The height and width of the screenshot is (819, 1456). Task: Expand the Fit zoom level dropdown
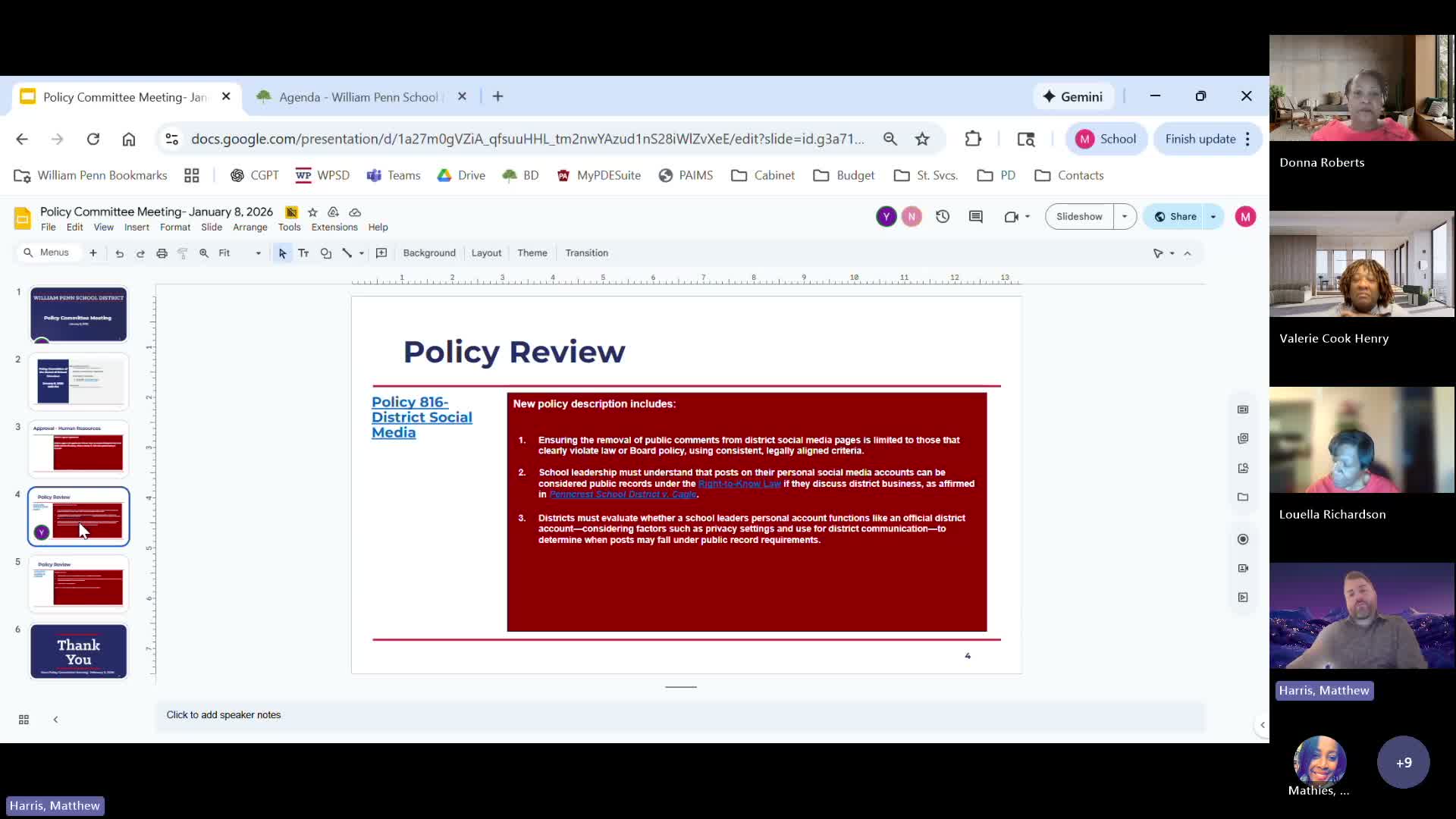(258, 253)
